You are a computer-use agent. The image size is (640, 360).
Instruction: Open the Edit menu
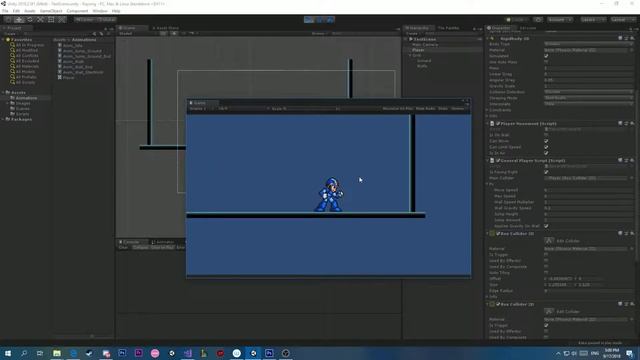[16, 11]
